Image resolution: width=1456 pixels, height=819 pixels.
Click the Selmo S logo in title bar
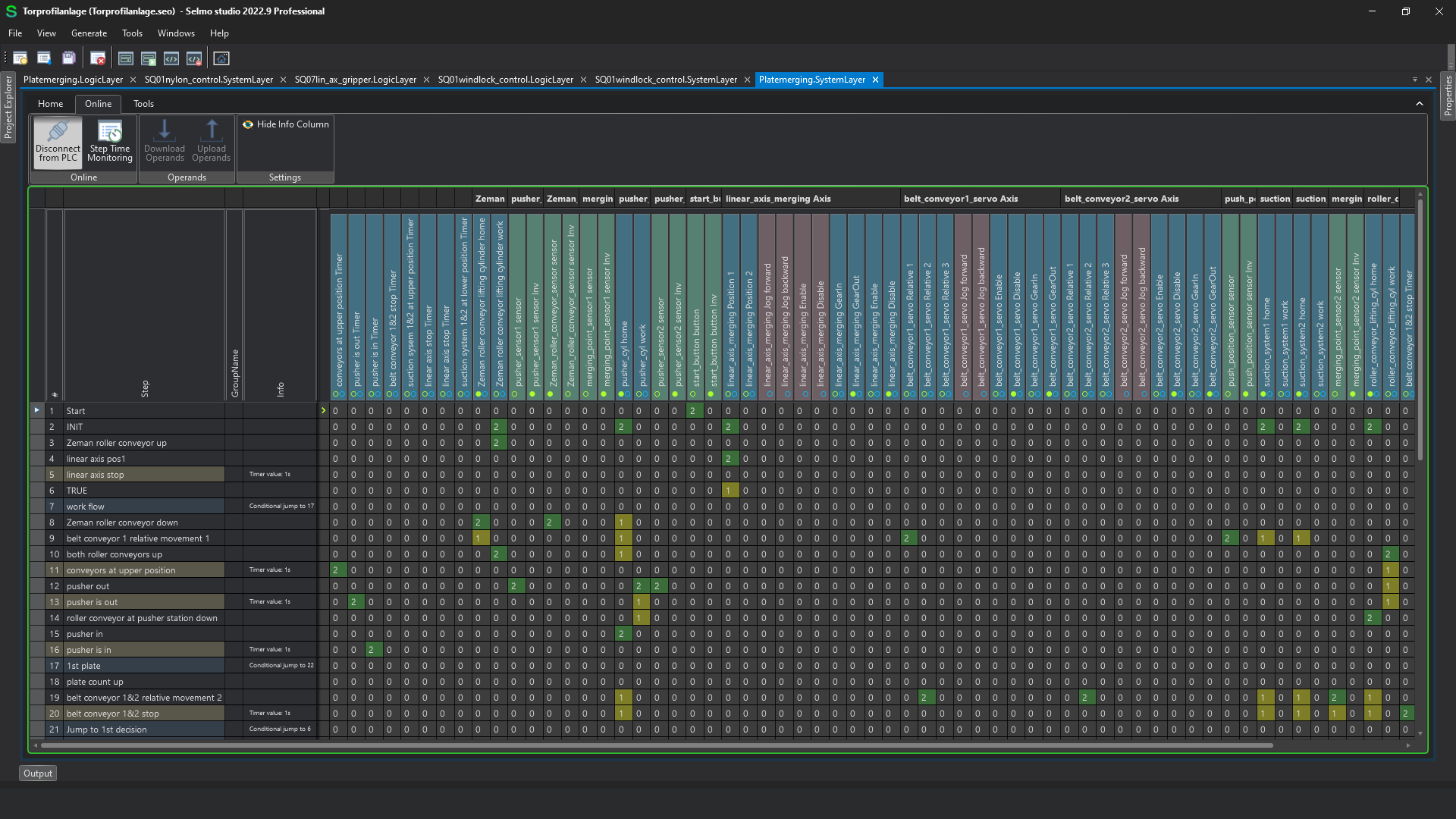click(11, 11)
